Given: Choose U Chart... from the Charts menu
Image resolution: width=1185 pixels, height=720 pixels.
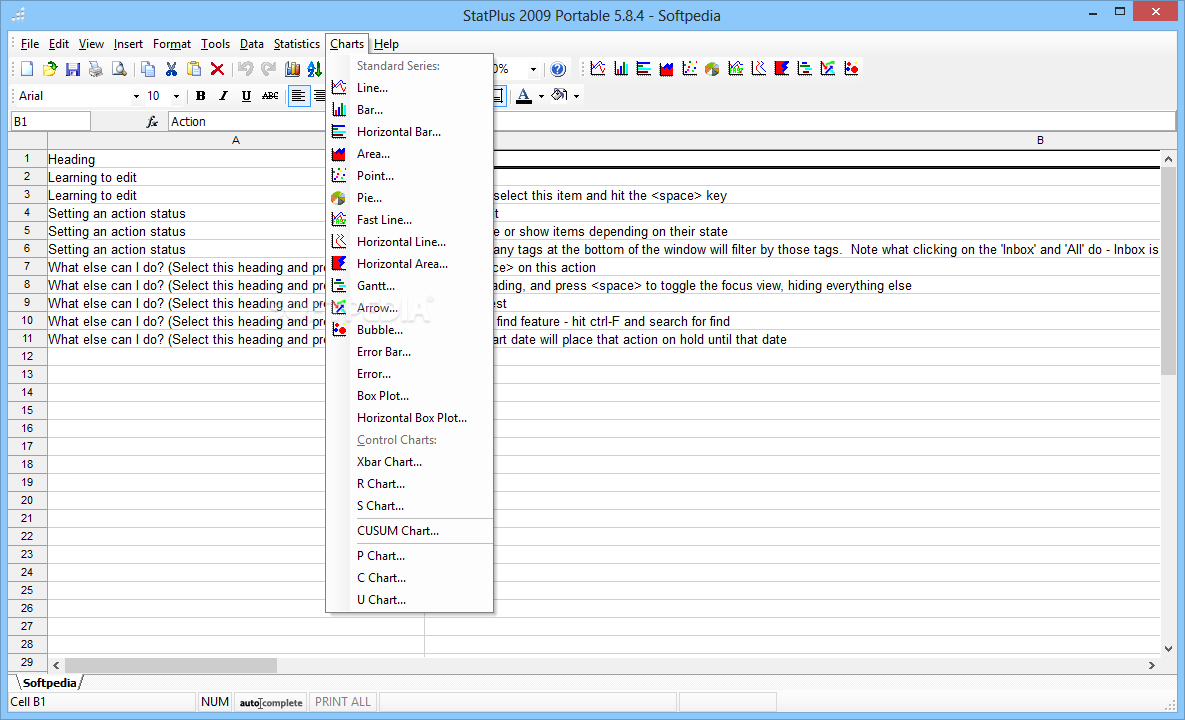Looking at the screenshot, I should (x=410, y=600).
